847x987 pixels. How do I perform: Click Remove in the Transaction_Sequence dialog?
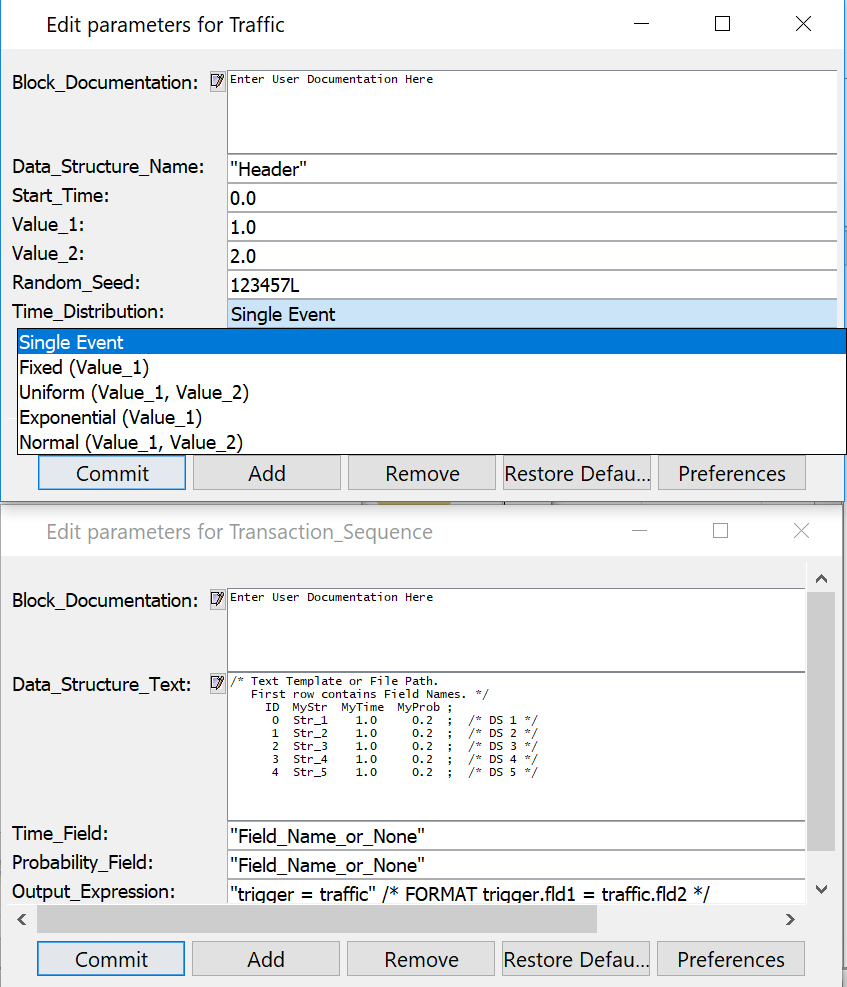point(422,959)
